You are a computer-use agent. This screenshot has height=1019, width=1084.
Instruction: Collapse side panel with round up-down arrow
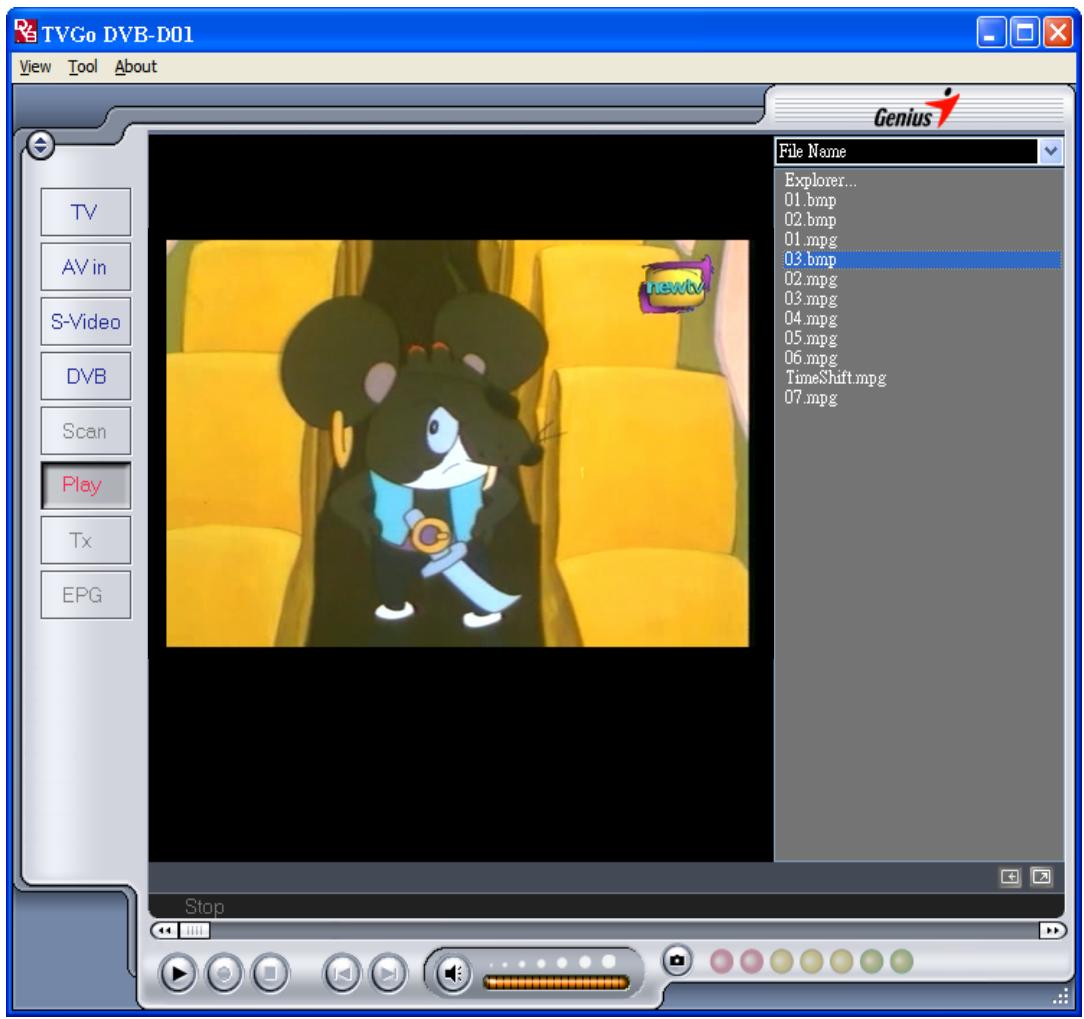[40, 145]
